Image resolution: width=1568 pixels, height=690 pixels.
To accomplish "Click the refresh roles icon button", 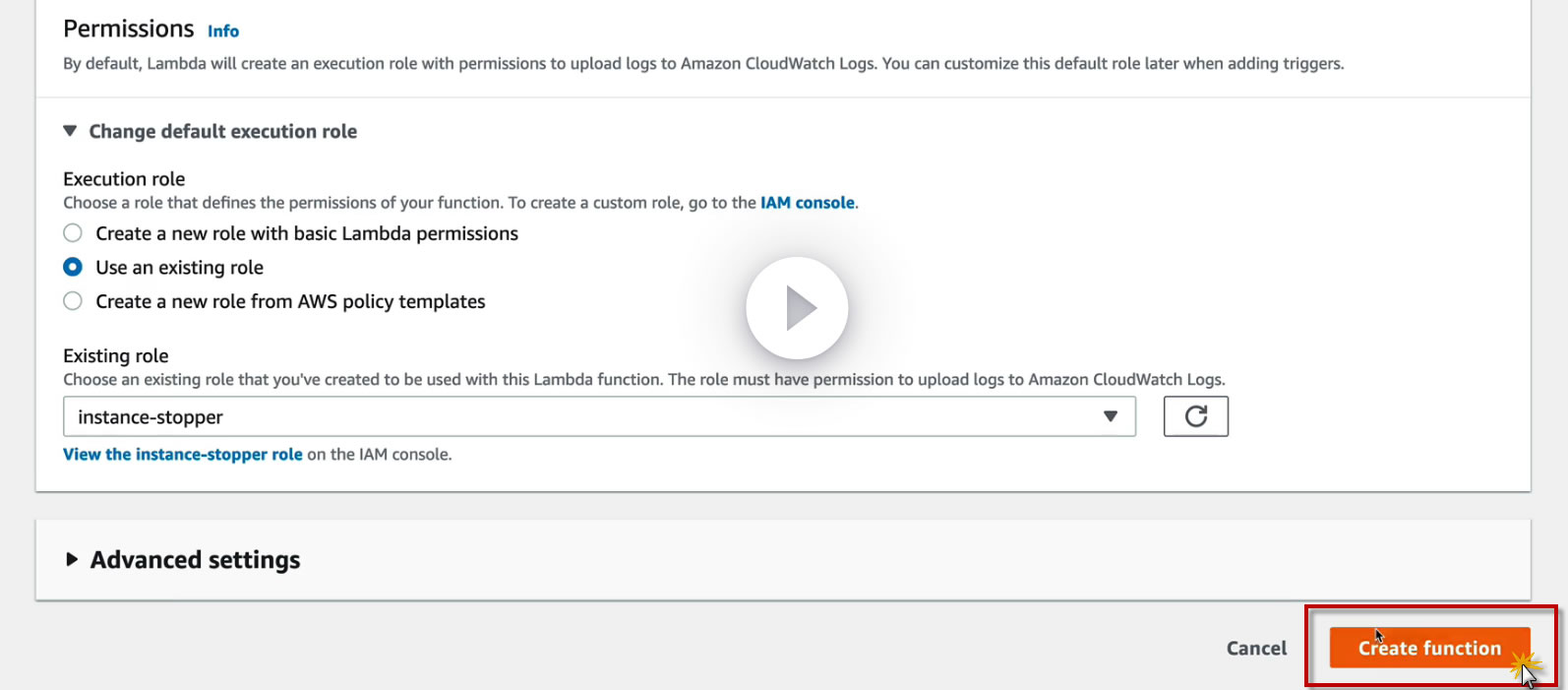I will [x=1195, y=416].
